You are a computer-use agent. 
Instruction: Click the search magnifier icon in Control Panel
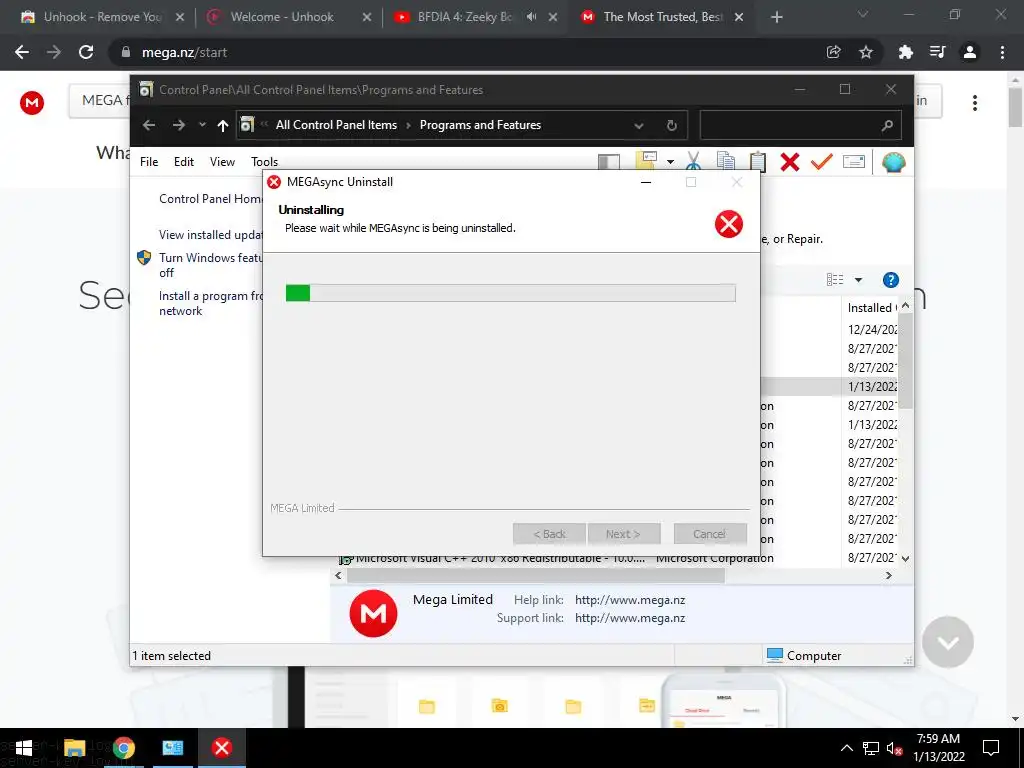(887, 125)
